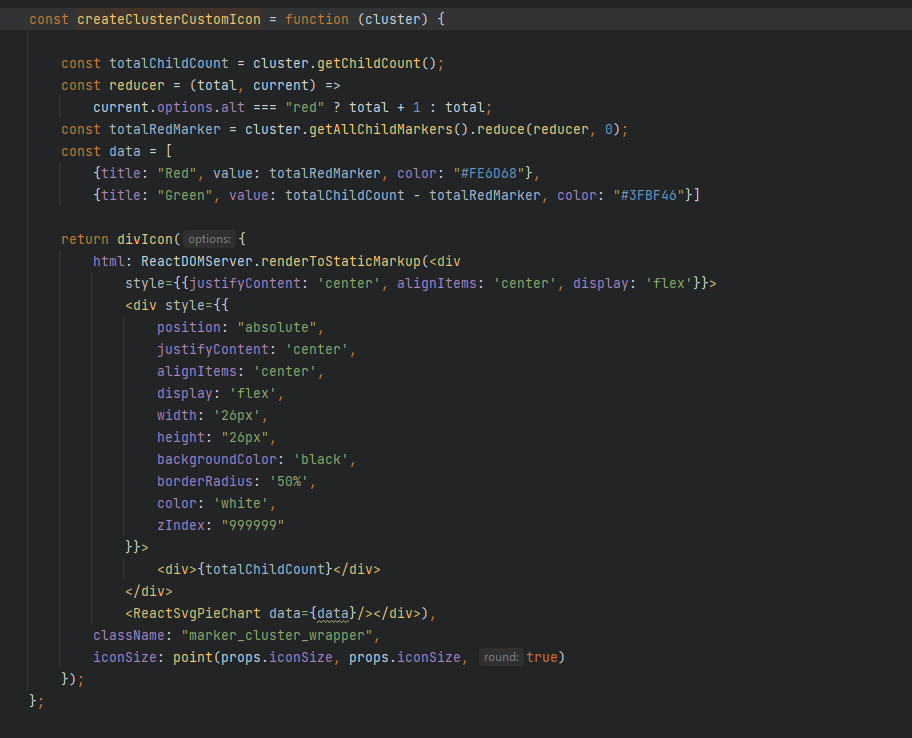Click the 'return' keyword
Viewport: 912px width, 738px height.
[x=85, y=239]
